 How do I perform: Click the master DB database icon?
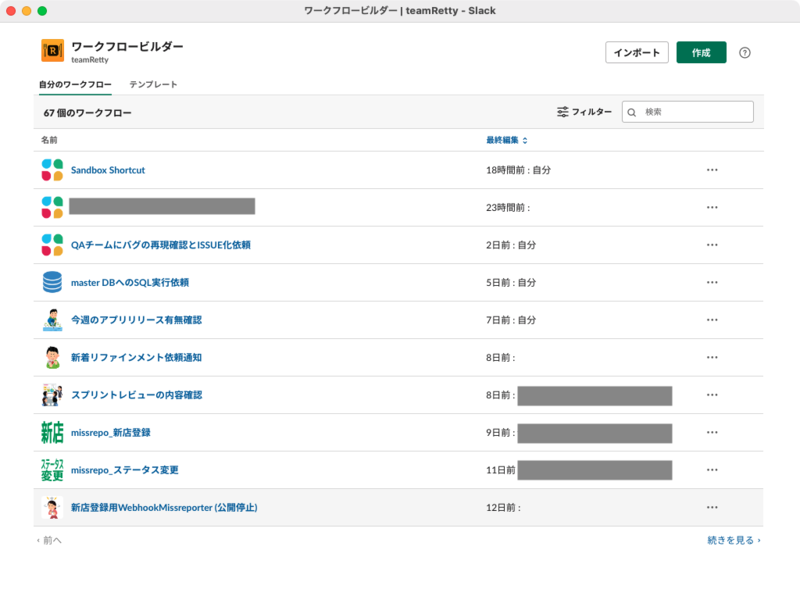click(x=52, y=282)
